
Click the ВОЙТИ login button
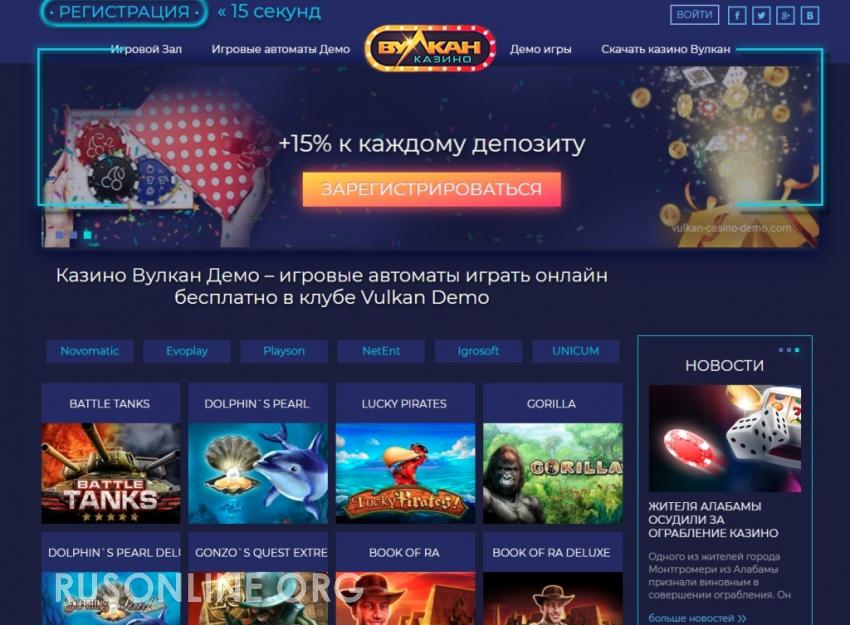tap(694, 15)
